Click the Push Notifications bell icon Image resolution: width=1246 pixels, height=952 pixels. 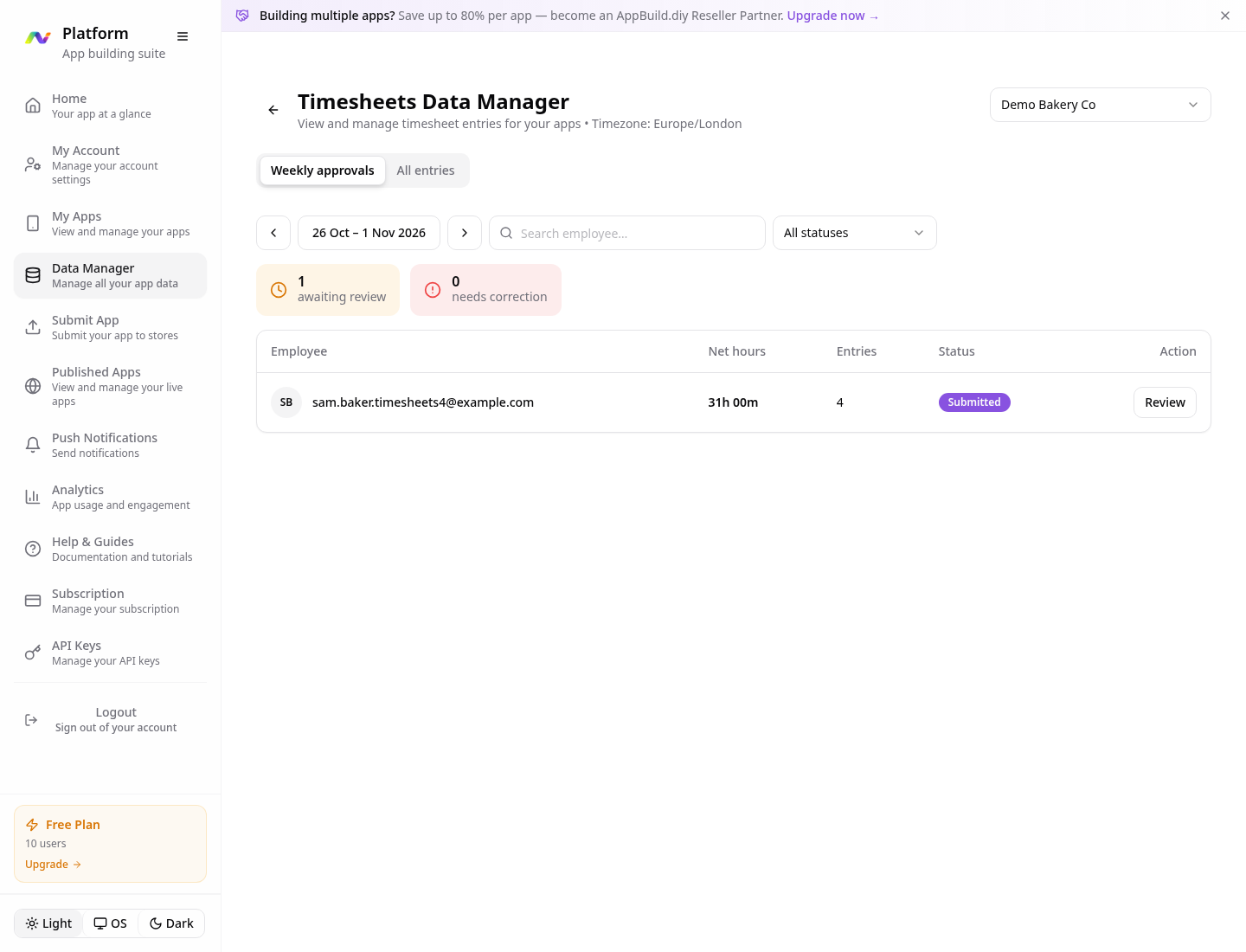(33, 445)
